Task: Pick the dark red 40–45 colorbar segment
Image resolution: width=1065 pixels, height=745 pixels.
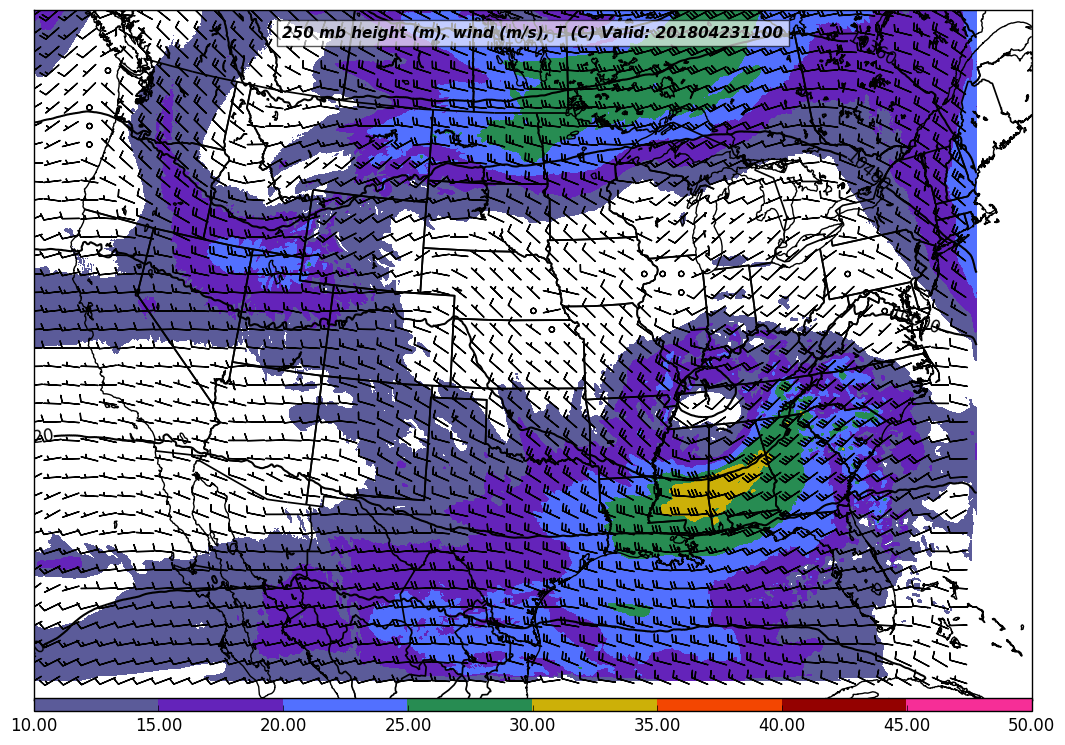Action: coord(844,705)
